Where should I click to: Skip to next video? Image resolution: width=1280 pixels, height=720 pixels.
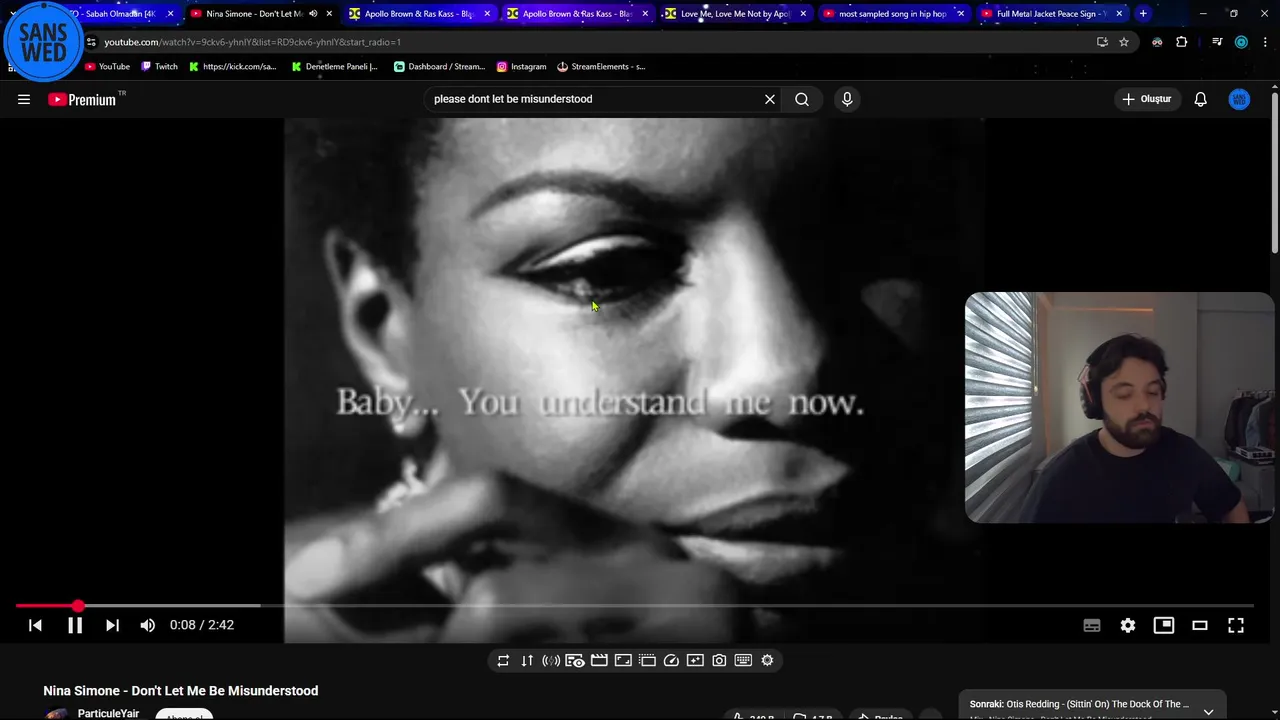click(x=112, y=625)
